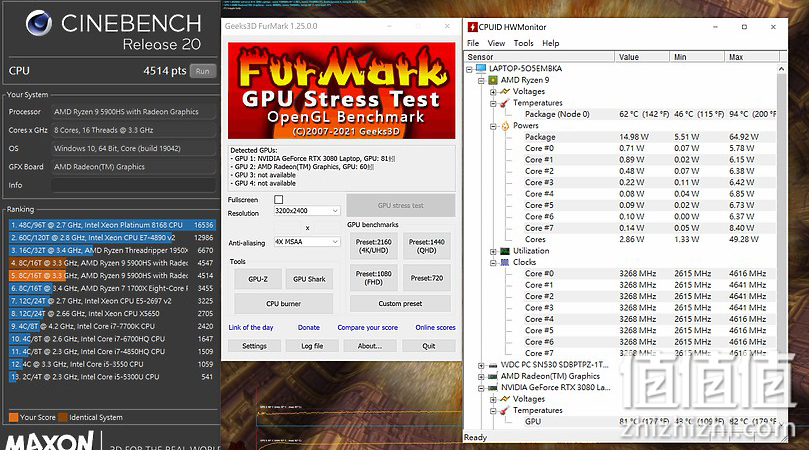Click the Utilization graph icon
Image resolution: width=809 pixels, height=450 pixels.
tap(505, 251)
